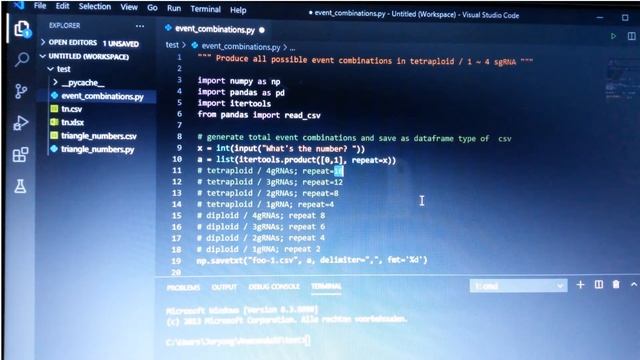Click the int(input("What's the number?")) line
640x360 pixels.
(281, 149)
